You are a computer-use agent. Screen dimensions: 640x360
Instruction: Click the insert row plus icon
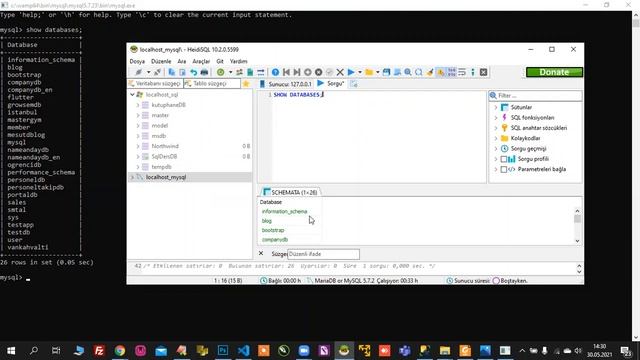pyautogui.click(x=308, y=72)
